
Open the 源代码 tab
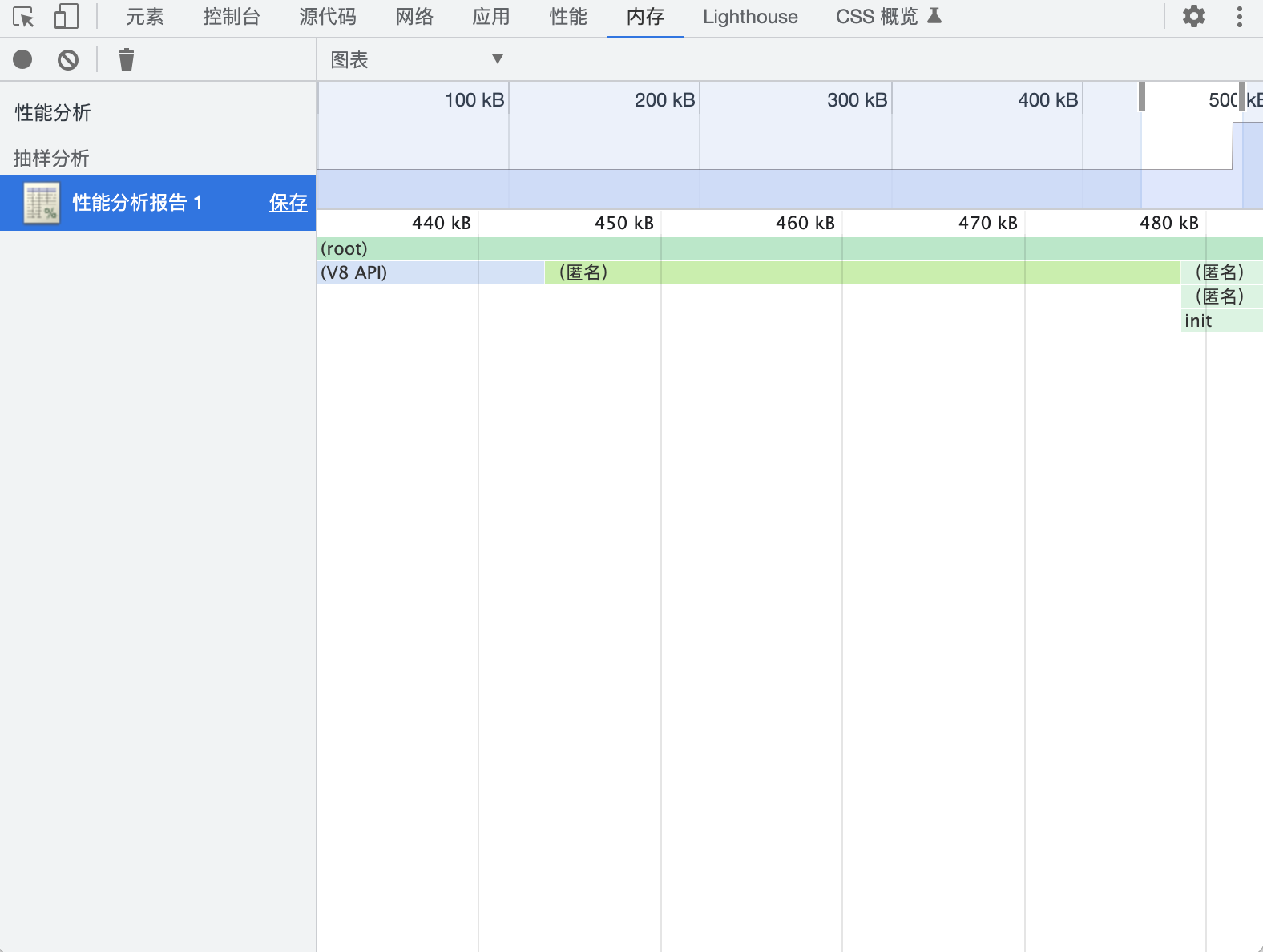tap(328, 17)
